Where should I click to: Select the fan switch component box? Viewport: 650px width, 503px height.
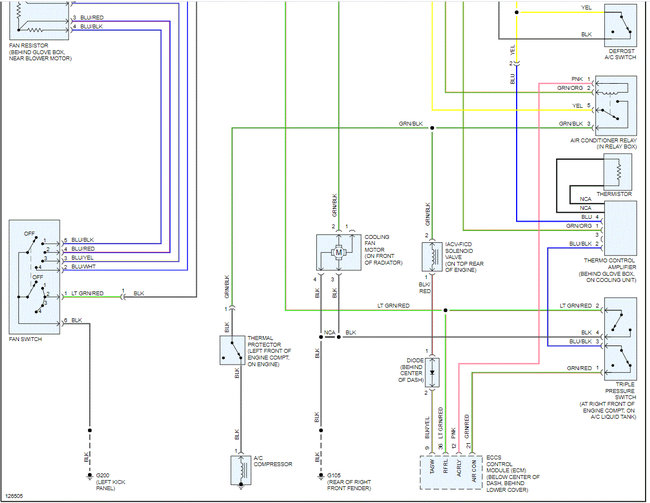click(x=34, y=277)
